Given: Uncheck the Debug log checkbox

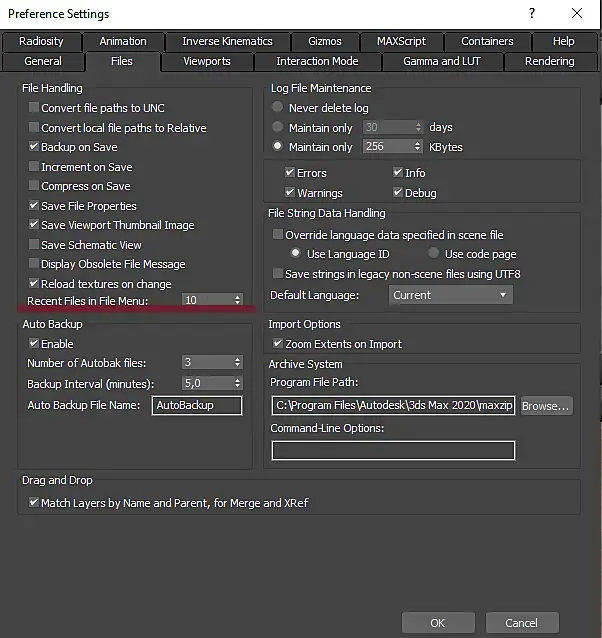Looking at the screenshot, I should click(x=398, y=192).
